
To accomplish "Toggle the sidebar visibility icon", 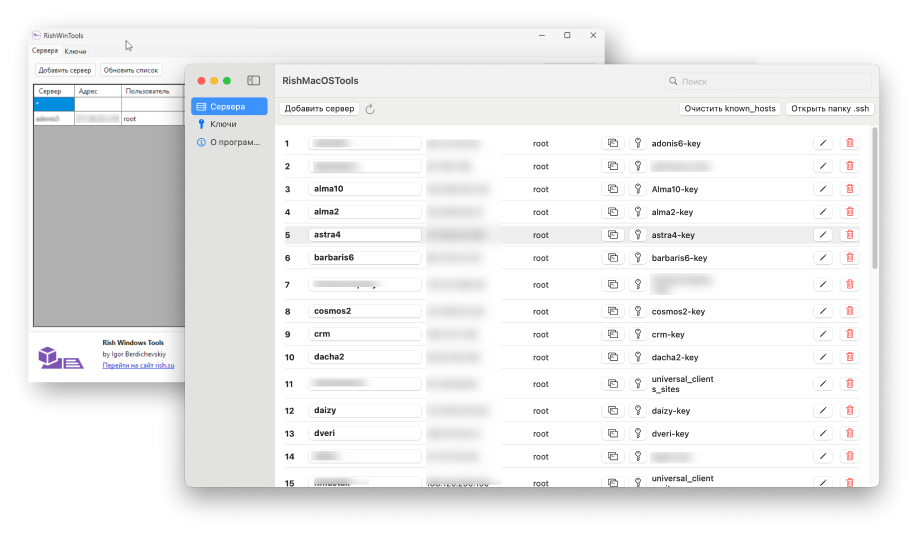I will click(x=254, y=81).
